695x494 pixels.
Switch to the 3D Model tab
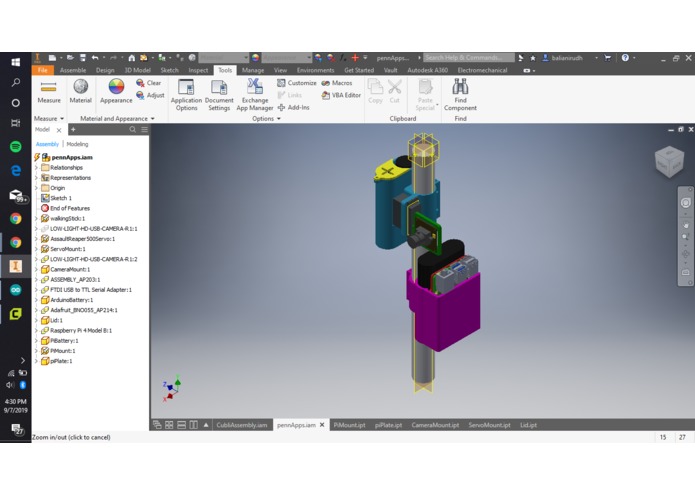click(137, 70)
